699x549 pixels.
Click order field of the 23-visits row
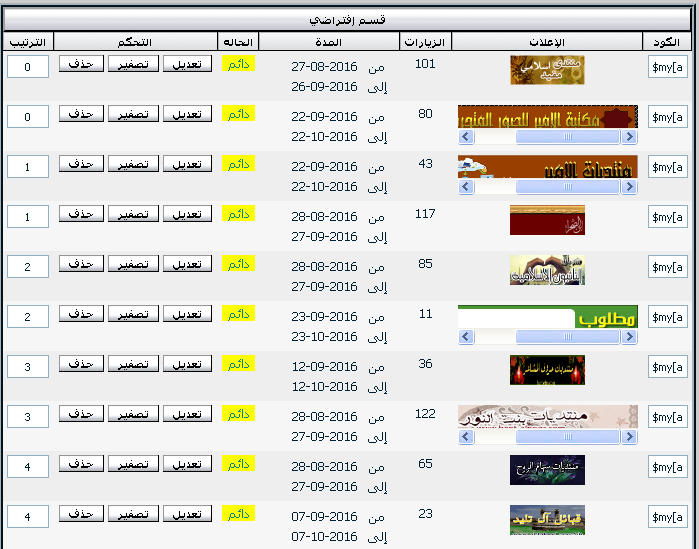point(28,516)
